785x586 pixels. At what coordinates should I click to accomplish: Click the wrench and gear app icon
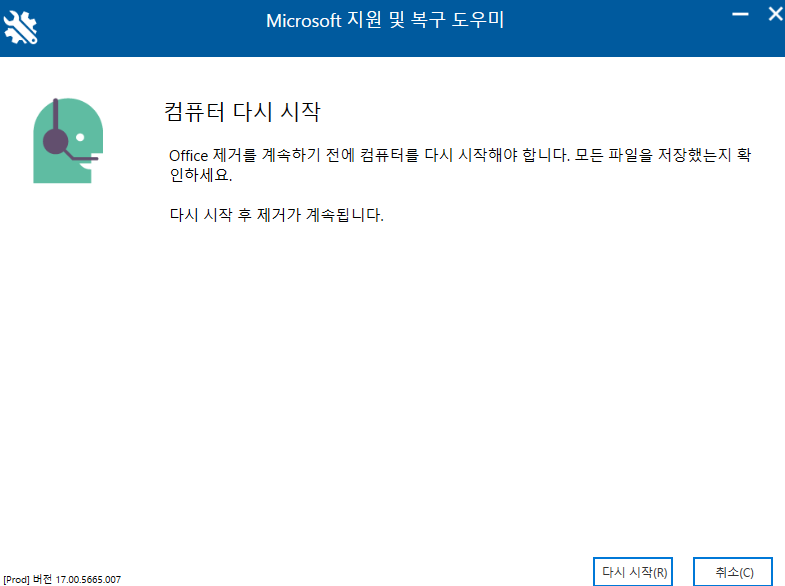[x=21, y=28]
